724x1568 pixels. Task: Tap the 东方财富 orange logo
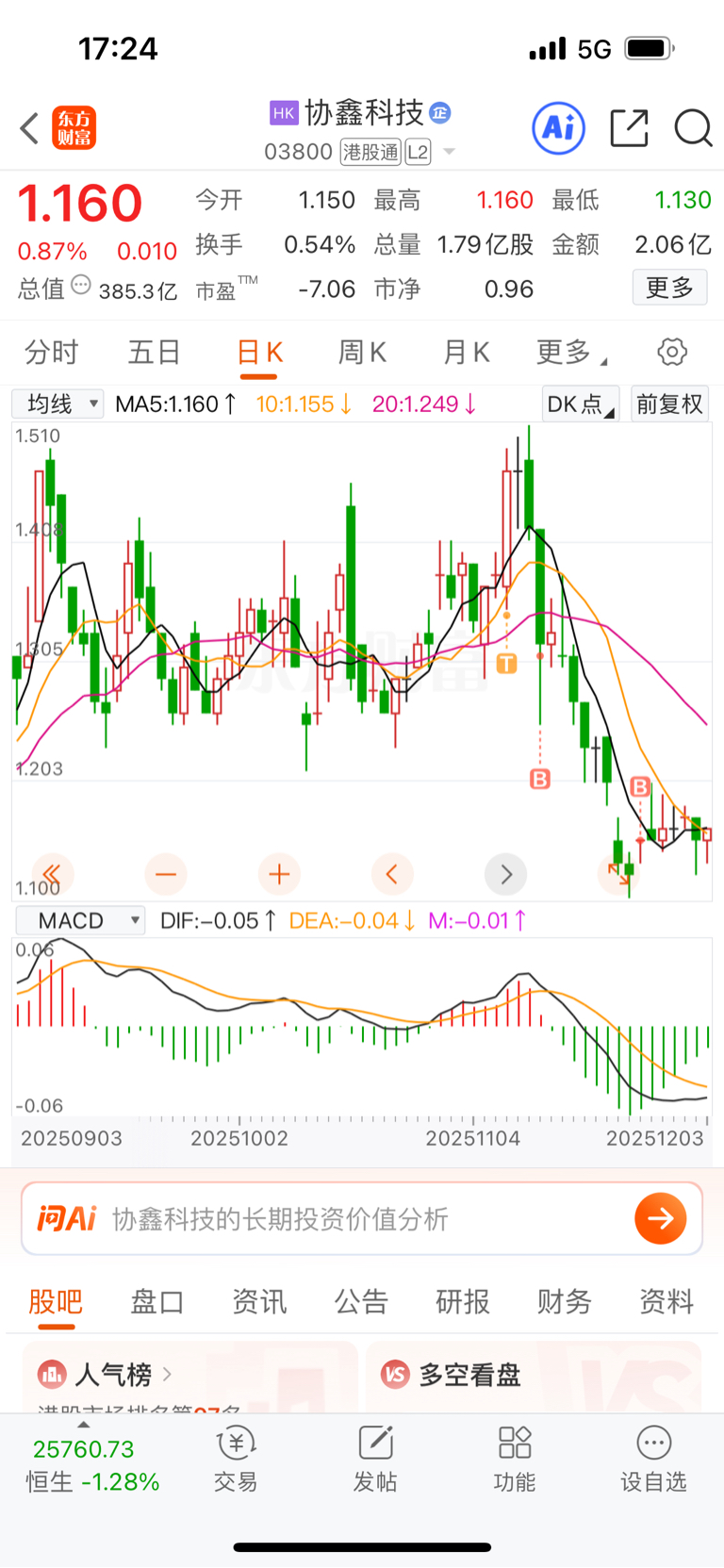(74, 128)
